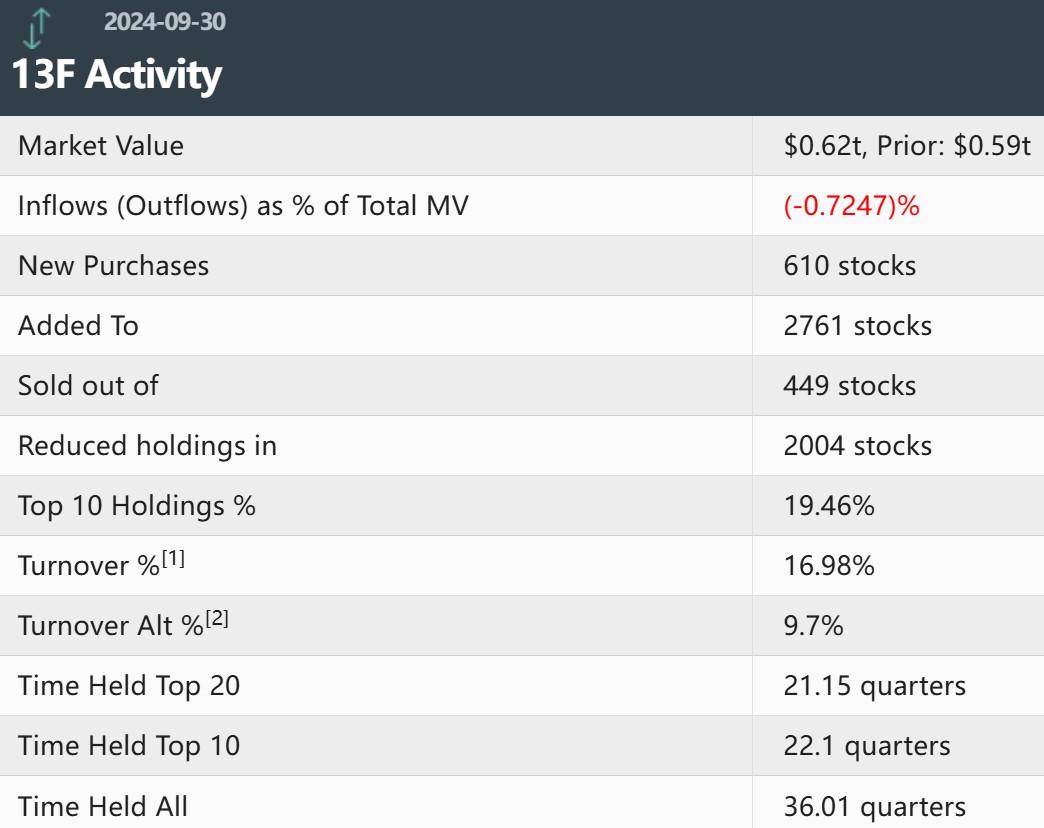Open the Turnover Alt % footnote [2] link
The image size is (1044, 828).
[x=217, y=619]
